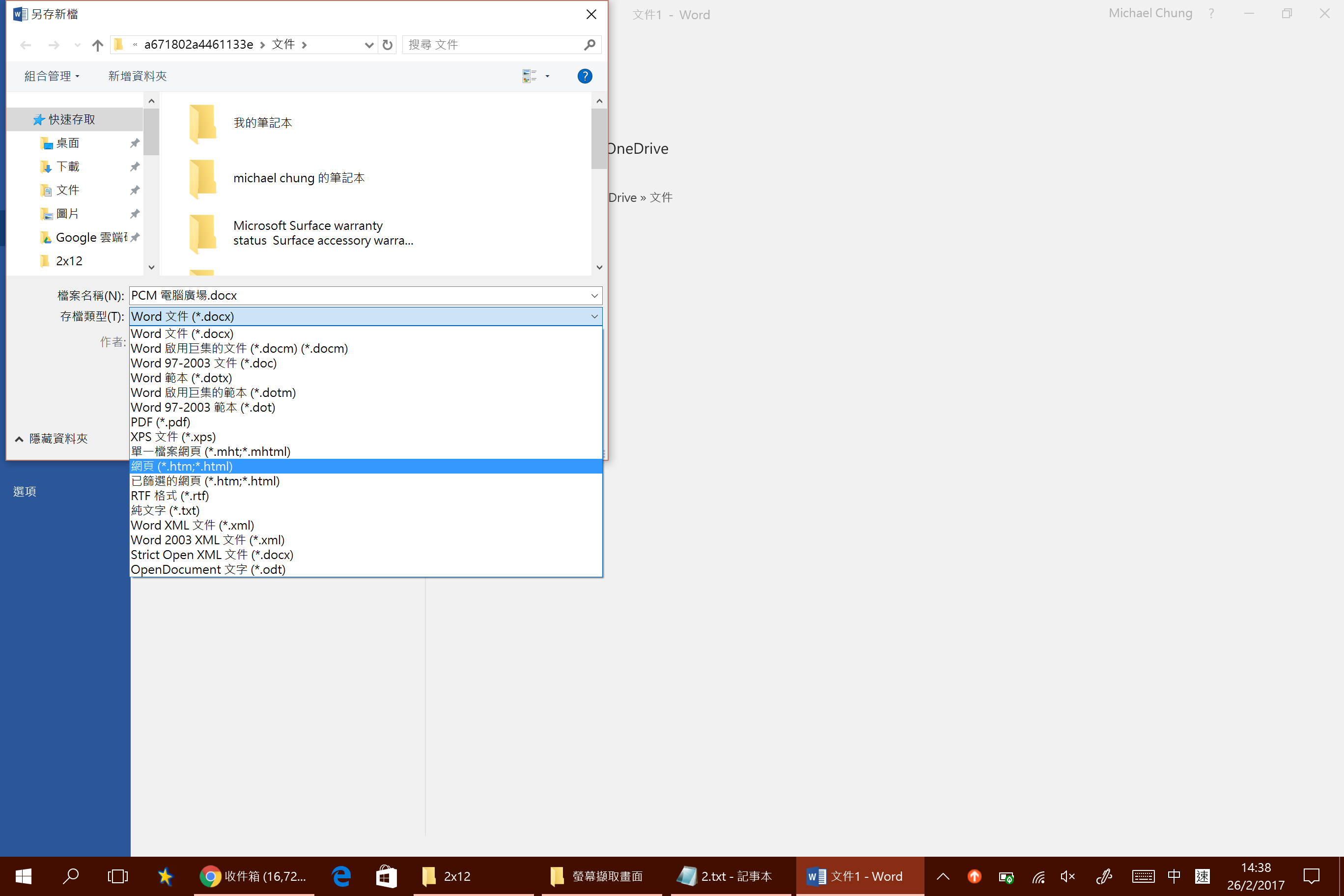
Task: Open the dialog Help question mark
Action: [585, 76]
